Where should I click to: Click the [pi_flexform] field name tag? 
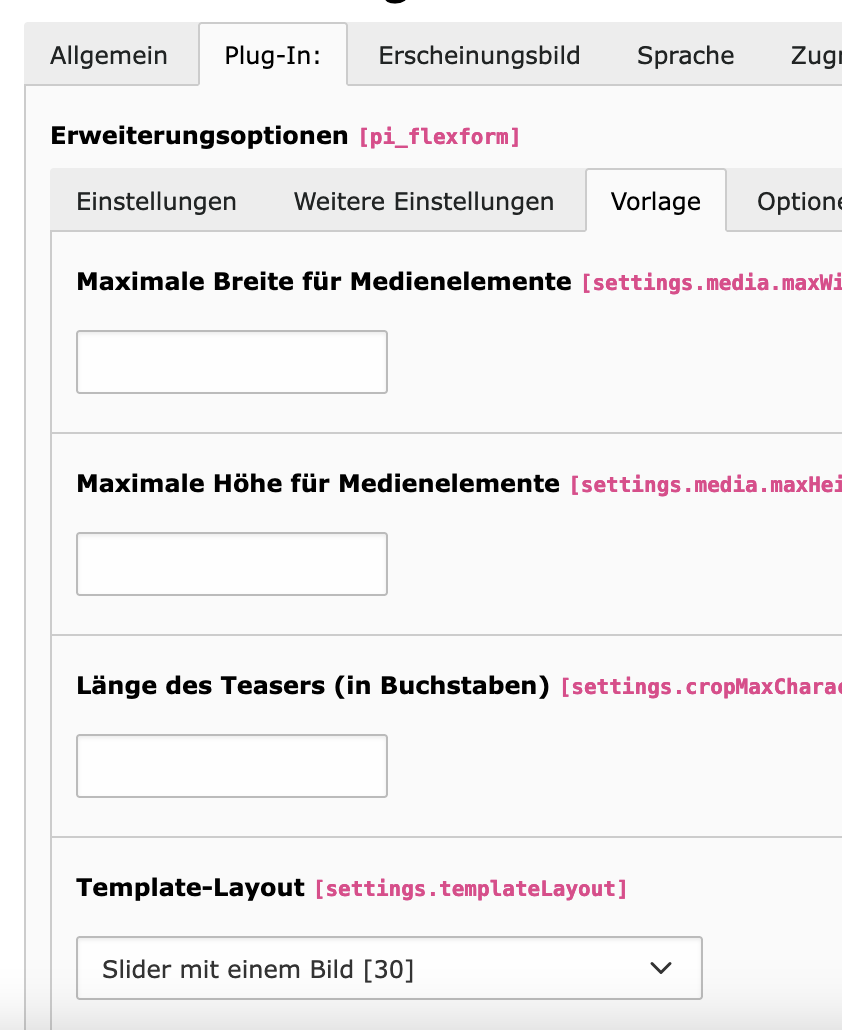coord(439,137)
